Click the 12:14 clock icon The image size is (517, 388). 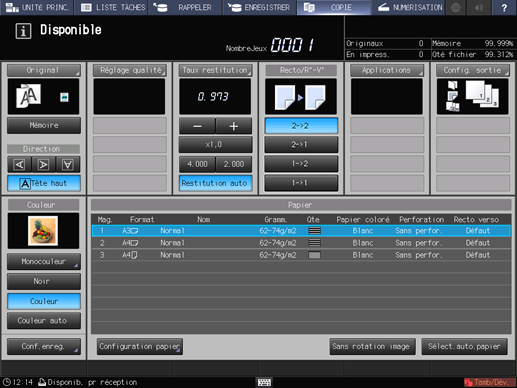7,382
